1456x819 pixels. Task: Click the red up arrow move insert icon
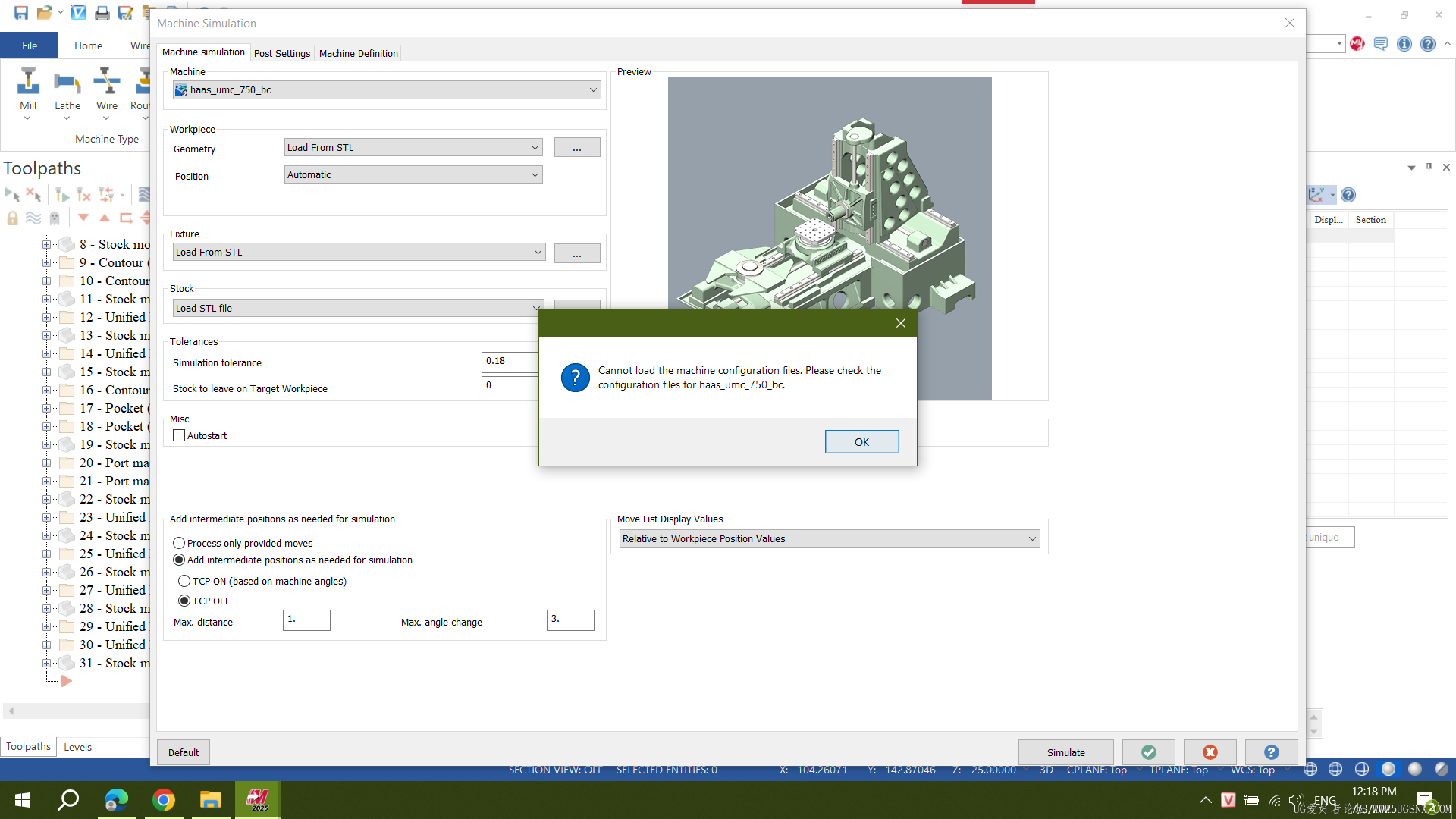pos(105,218)
